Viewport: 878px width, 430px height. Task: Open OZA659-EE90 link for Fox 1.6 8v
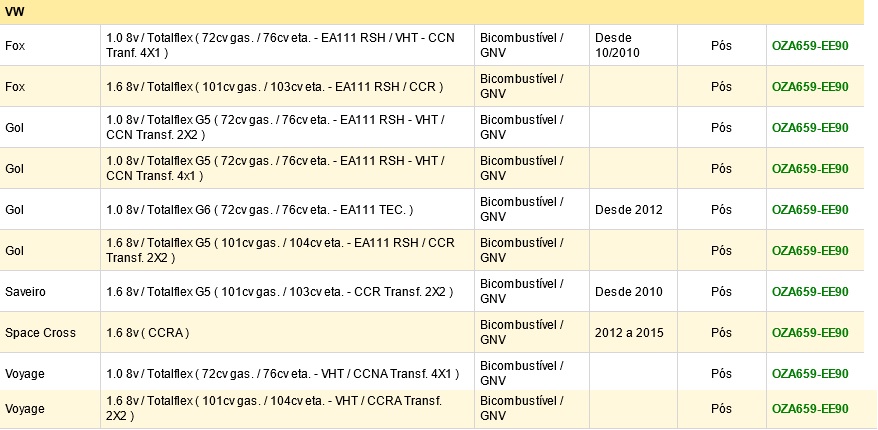pos(810,87)
